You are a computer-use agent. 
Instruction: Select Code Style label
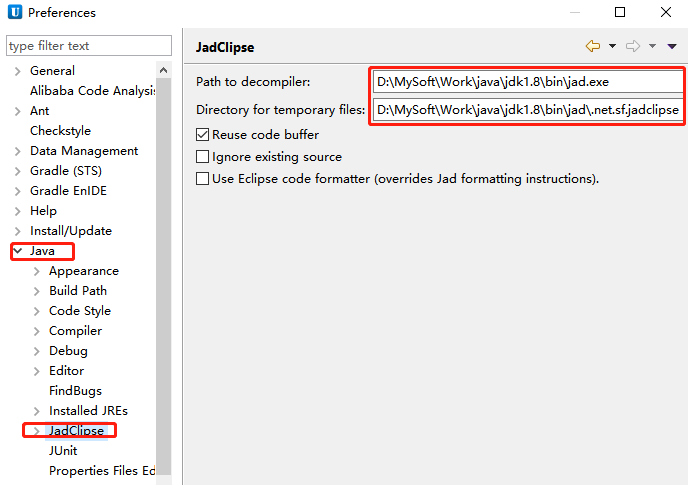tap(80, 311)
